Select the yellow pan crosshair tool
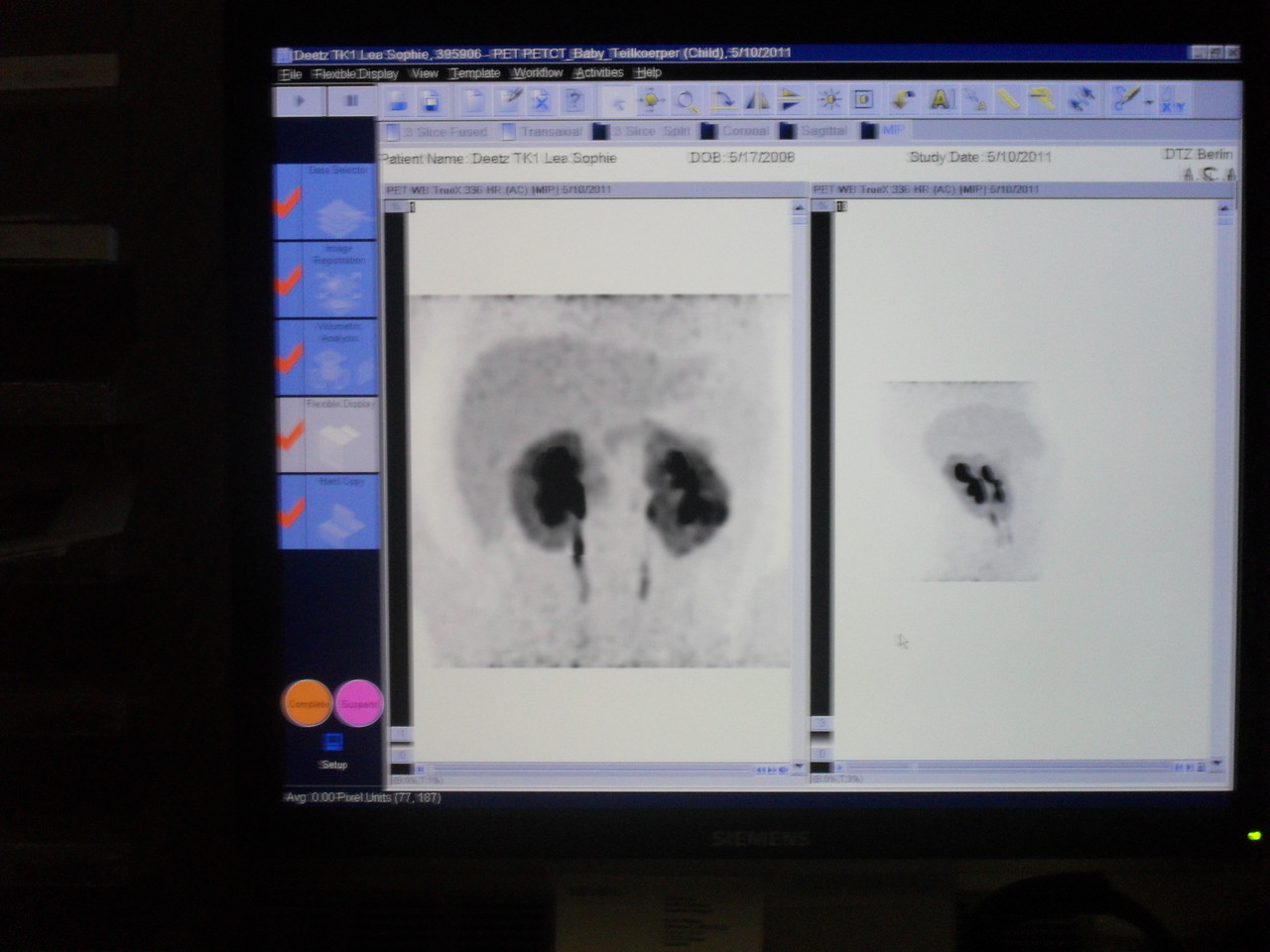The height and width of the screenshot is (952, 1270). 651,100
